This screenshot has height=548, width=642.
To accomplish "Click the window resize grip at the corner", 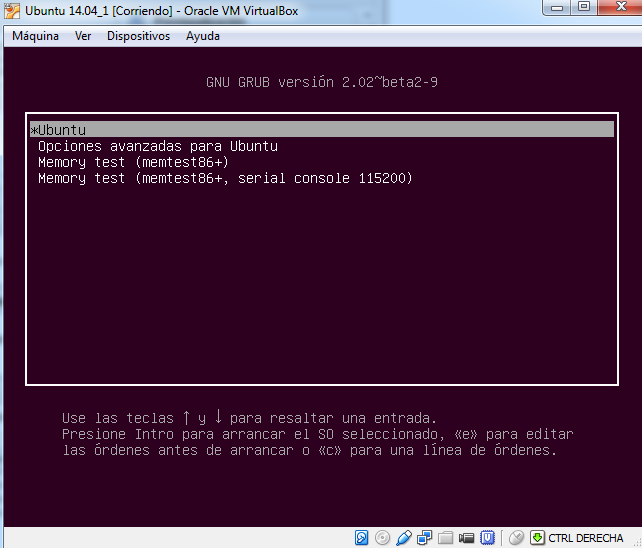I will (636, 542).
